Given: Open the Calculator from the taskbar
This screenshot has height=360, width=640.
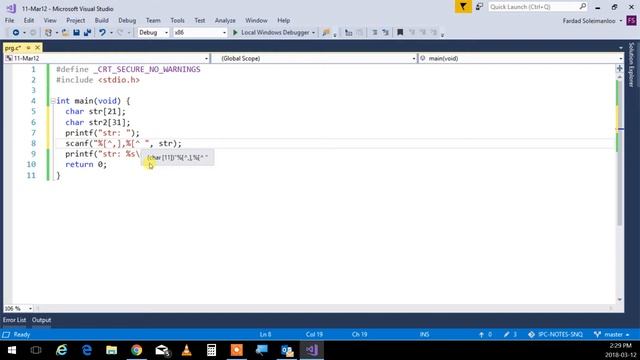Looking at the screenshot, I should pyautogui.click(x=211, y=350).
